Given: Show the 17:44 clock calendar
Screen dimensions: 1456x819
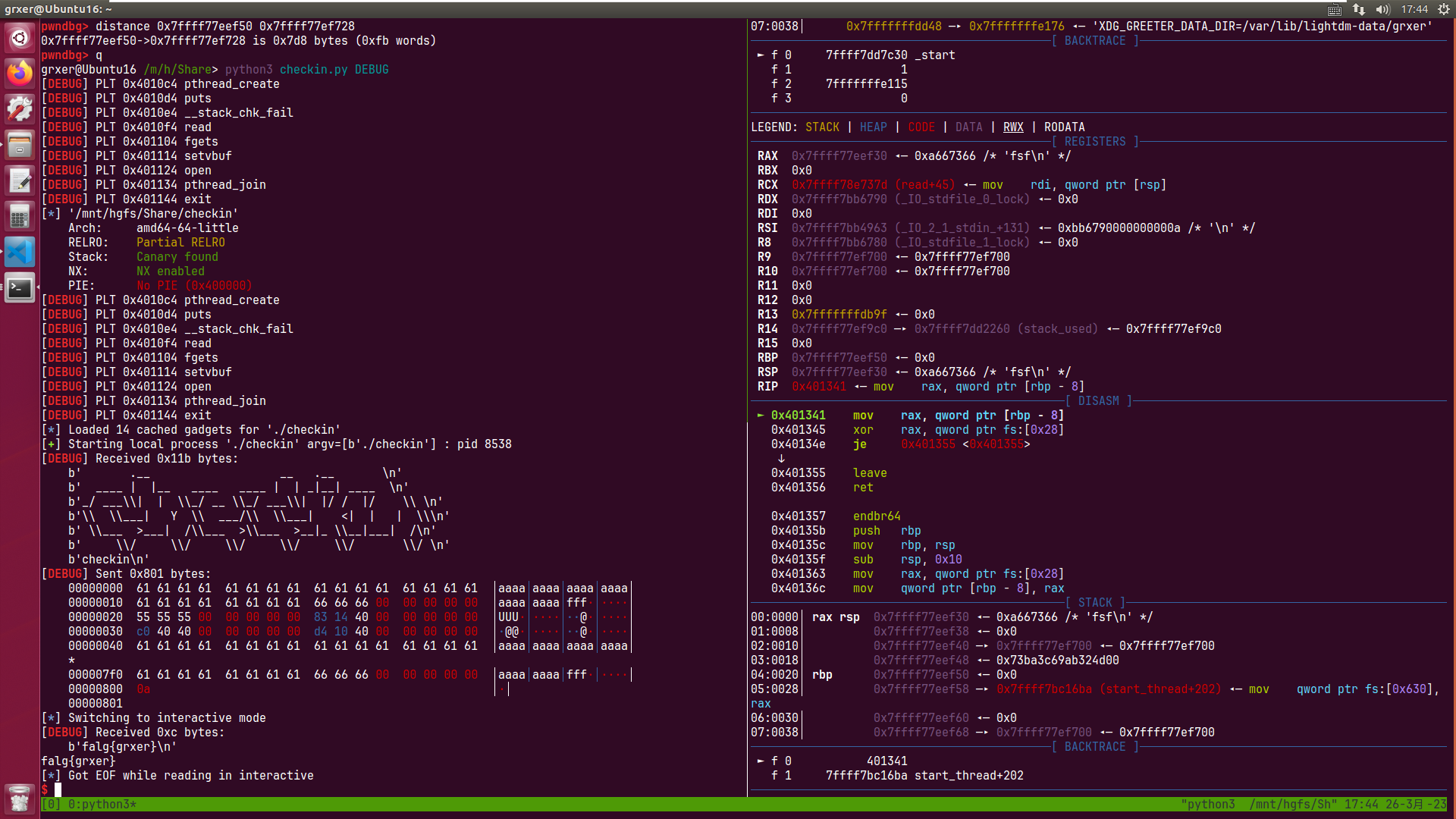Looking at the screenshot, I should click(x=1414, y=9).
